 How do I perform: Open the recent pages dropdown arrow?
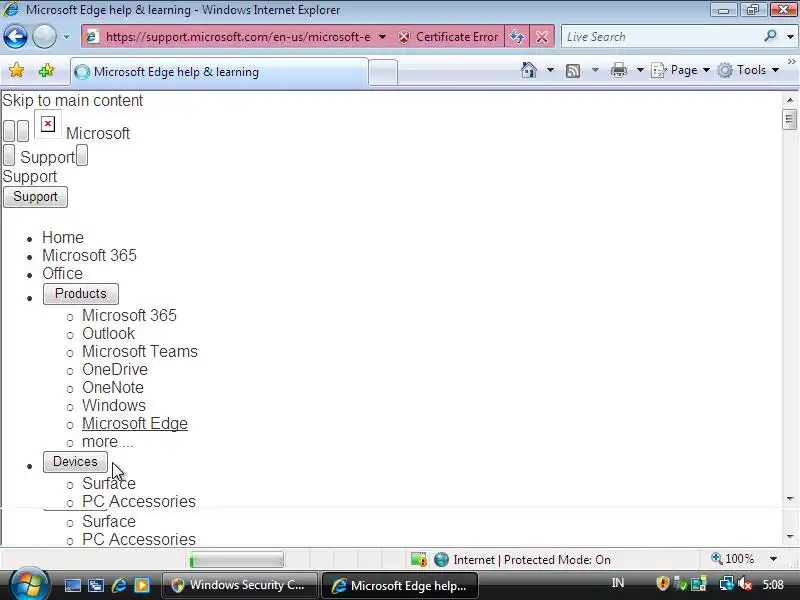coord(66,37)
